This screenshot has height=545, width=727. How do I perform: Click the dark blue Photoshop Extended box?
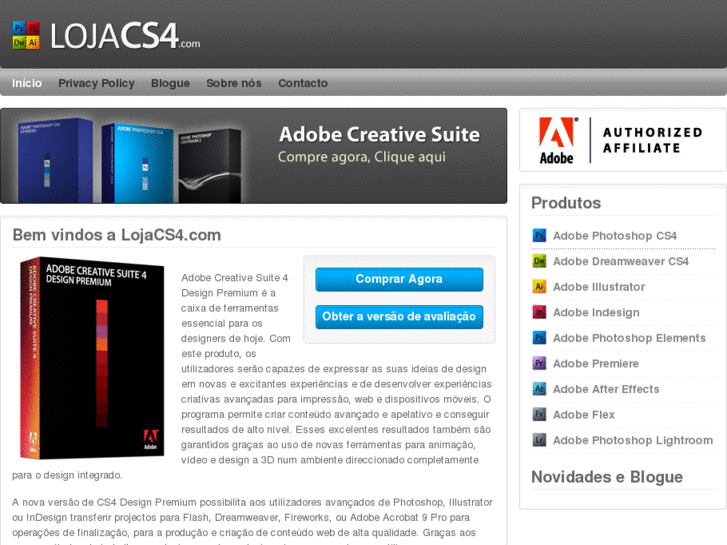pos(55,160)
